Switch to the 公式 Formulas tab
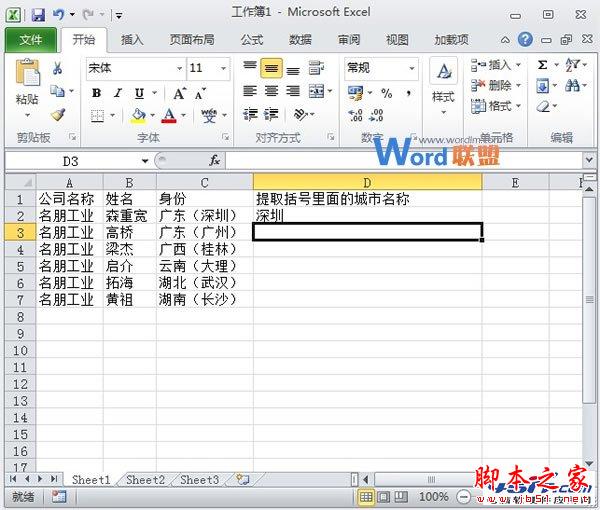The width and height of the screenshot is (600, 510). click(x=252, y=39)
